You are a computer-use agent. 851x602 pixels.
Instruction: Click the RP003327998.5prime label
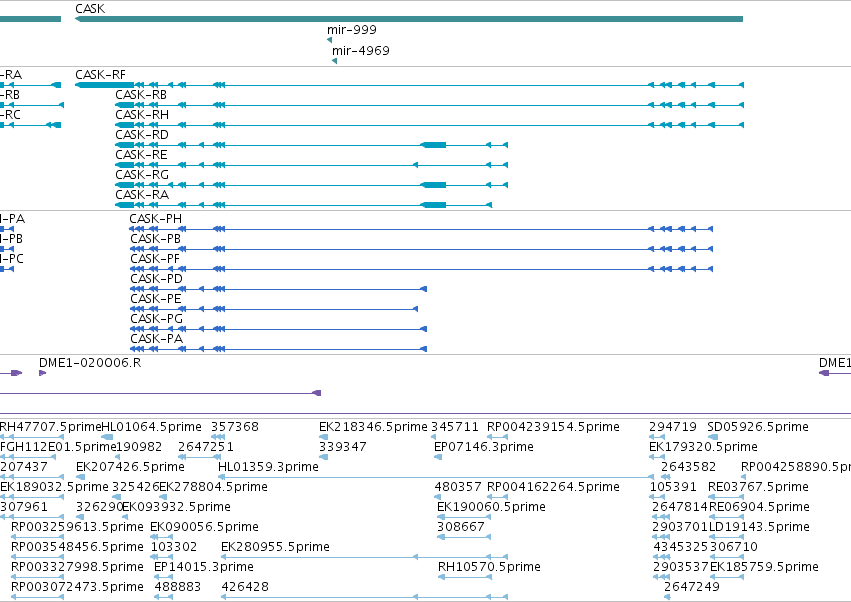click(x=77, y=567)
